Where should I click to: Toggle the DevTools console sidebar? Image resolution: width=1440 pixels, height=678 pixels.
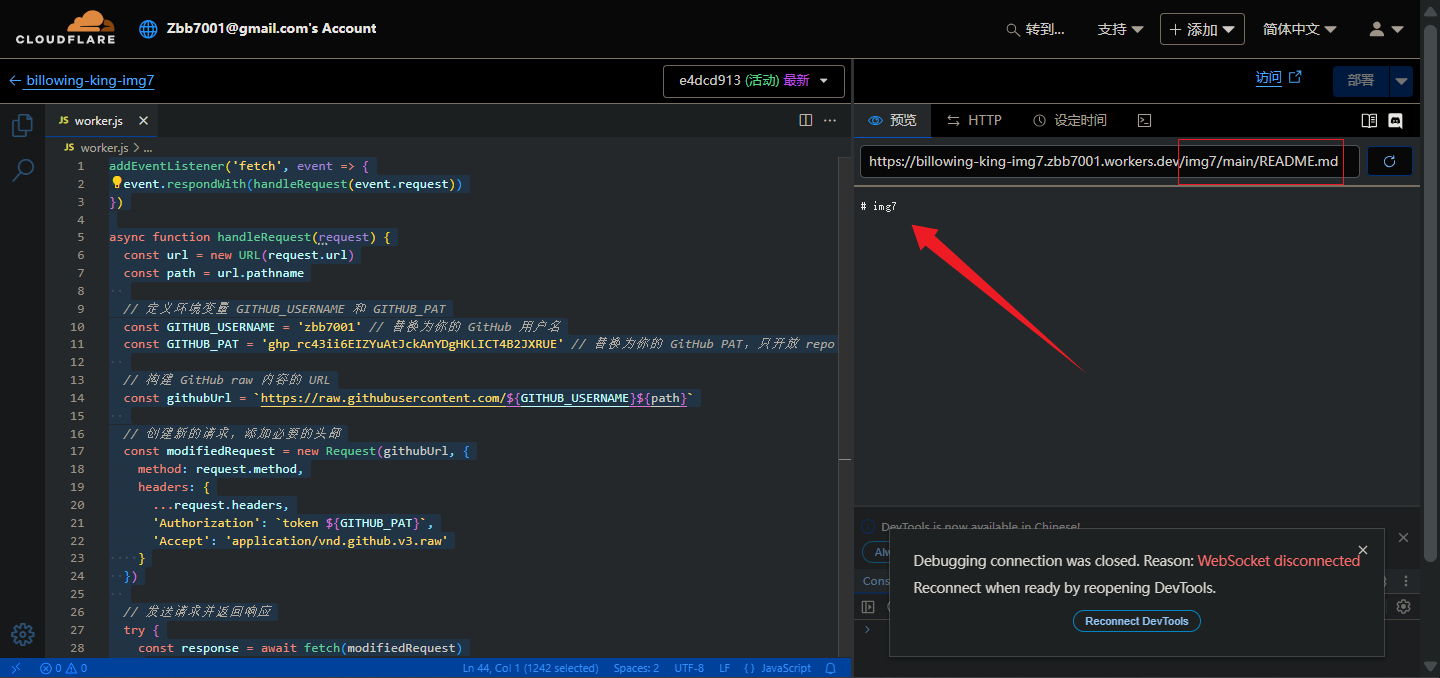point(868,606)
